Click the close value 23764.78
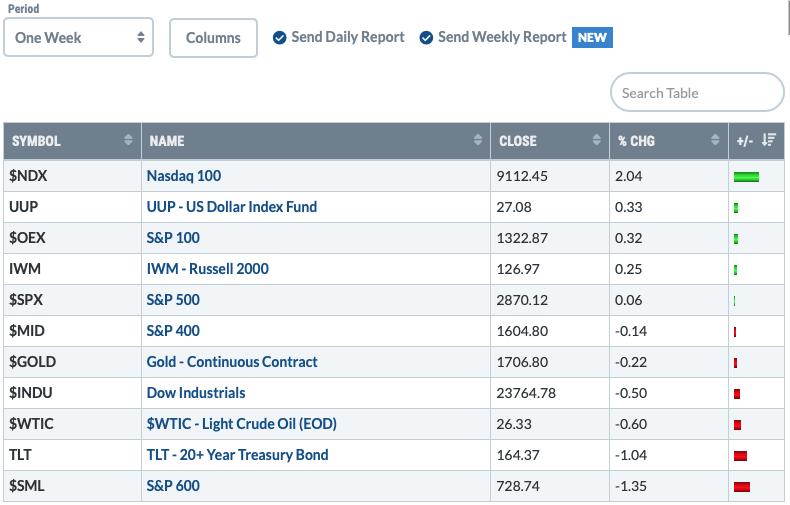790x505 pixels. point(526,393)
